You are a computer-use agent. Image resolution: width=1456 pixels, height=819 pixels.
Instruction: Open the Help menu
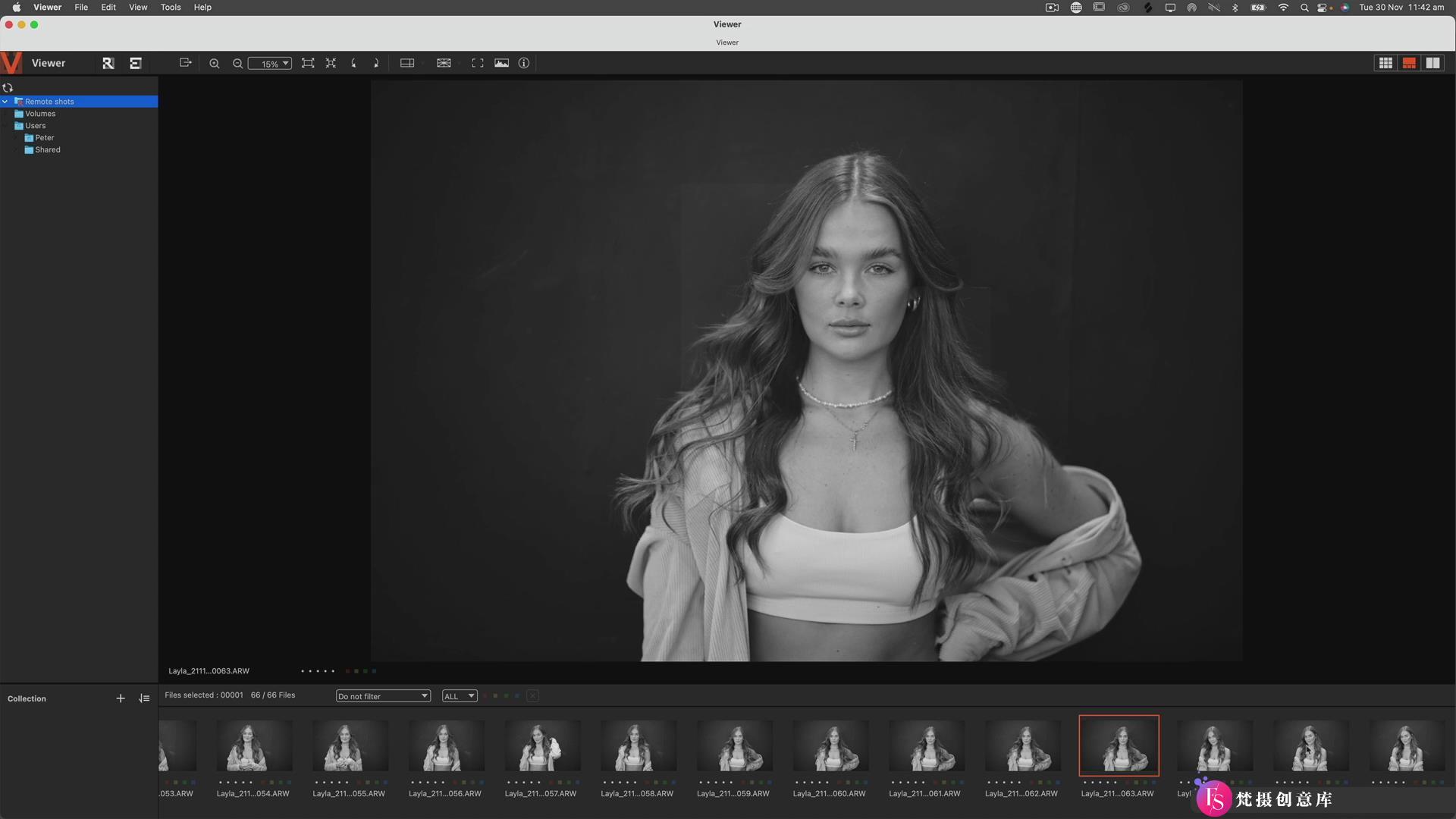pyautogui.click(x=202, y=7)
